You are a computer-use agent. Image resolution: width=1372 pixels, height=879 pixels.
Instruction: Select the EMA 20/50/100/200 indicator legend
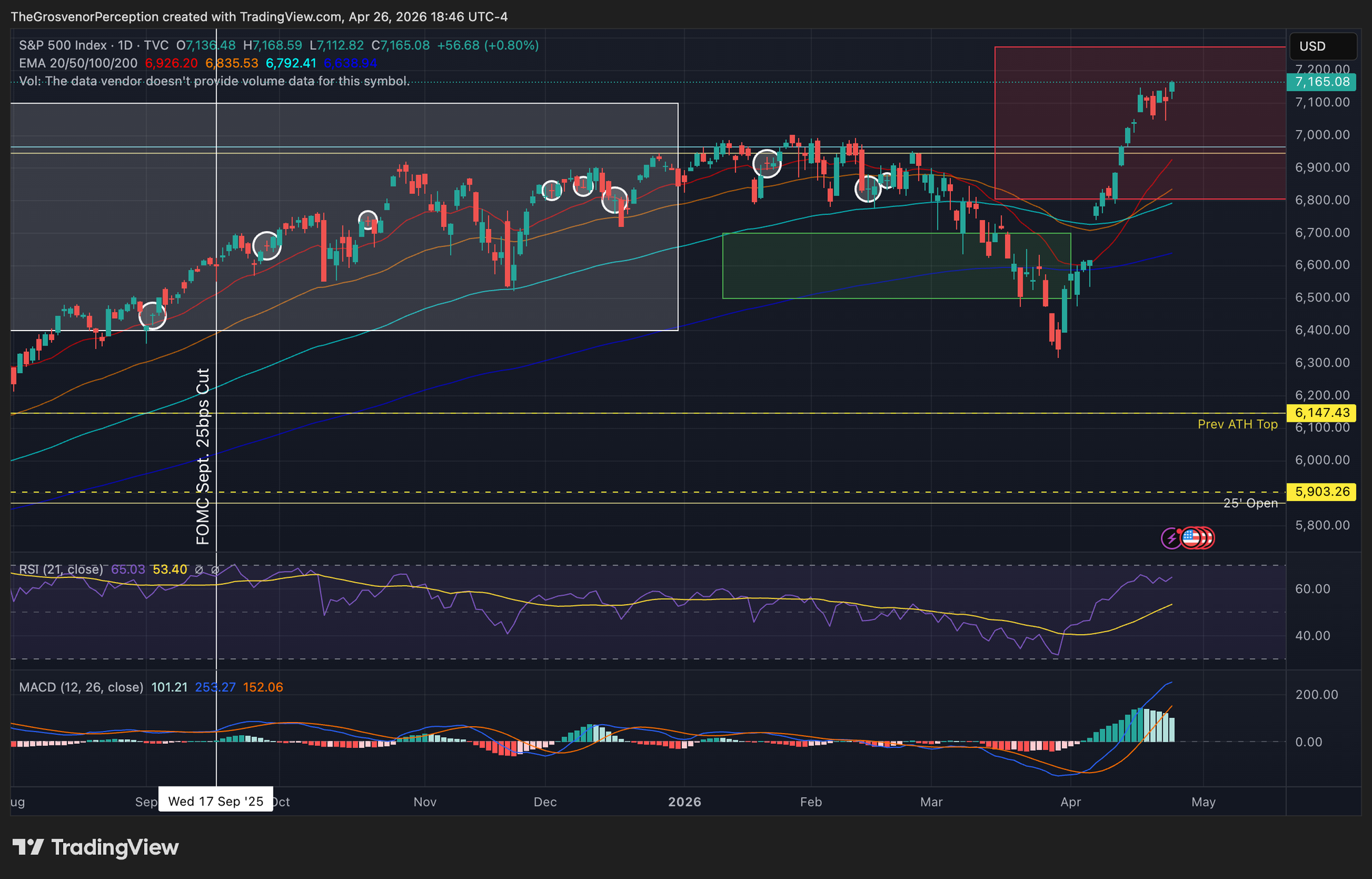pos(77,63)
